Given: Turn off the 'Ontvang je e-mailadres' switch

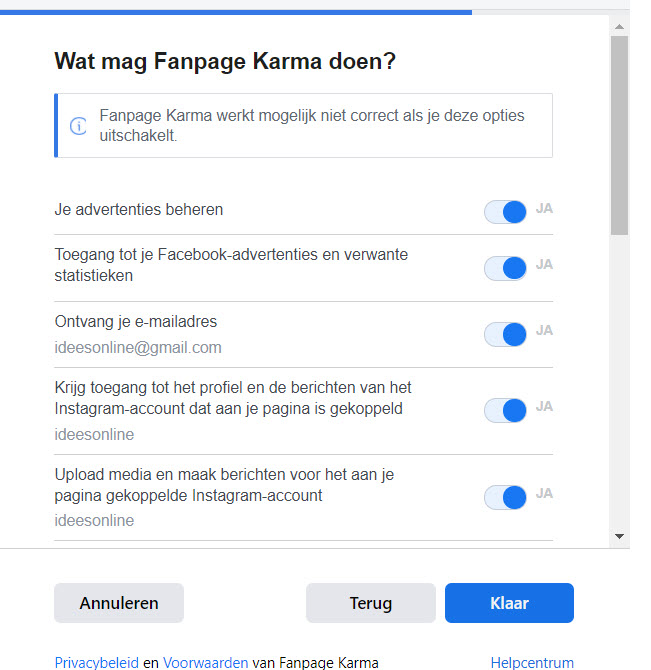Looking at the screenshot, I should (506, 333).
